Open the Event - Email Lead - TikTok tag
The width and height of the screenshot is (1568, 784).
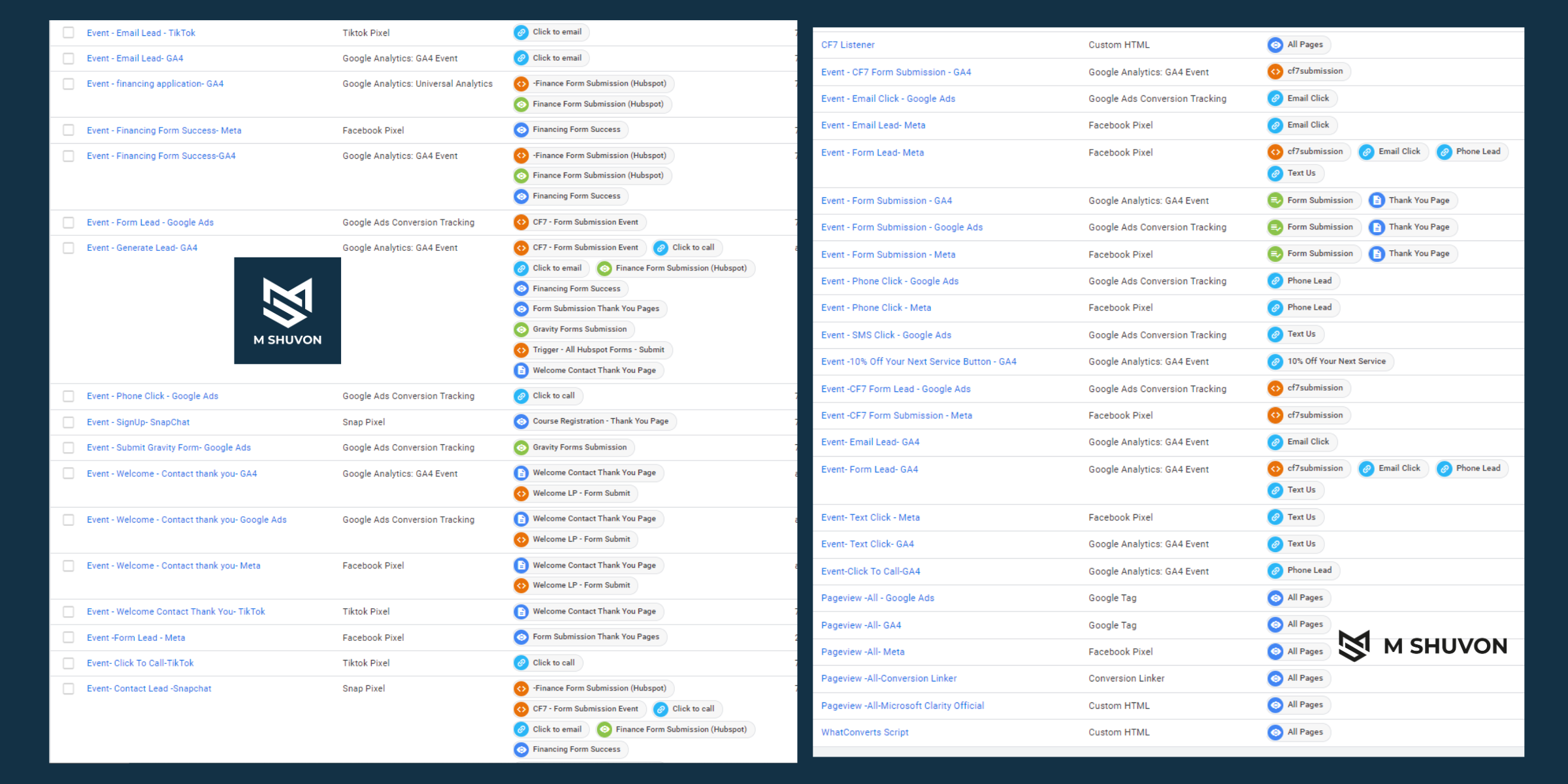[141, 33]
